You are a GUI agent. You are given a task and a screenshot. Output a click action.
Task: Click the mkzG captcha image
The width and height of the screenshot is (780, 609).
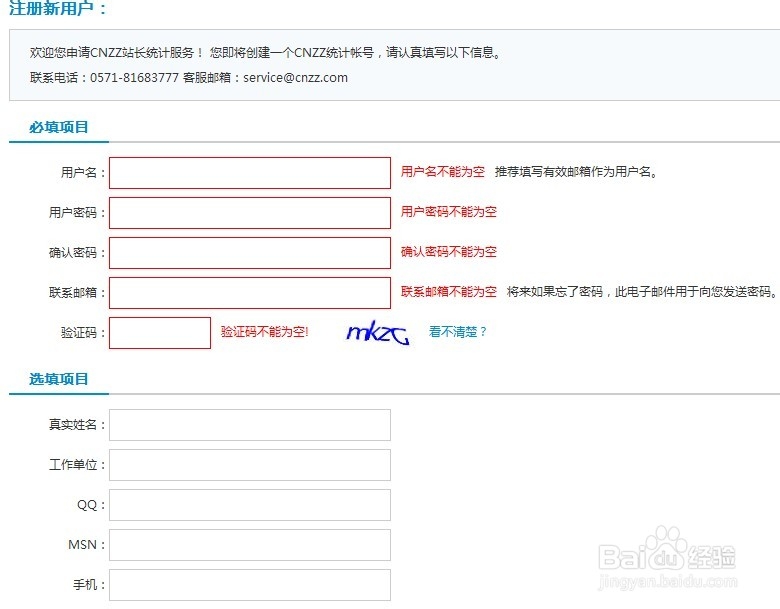click(378, 333)
